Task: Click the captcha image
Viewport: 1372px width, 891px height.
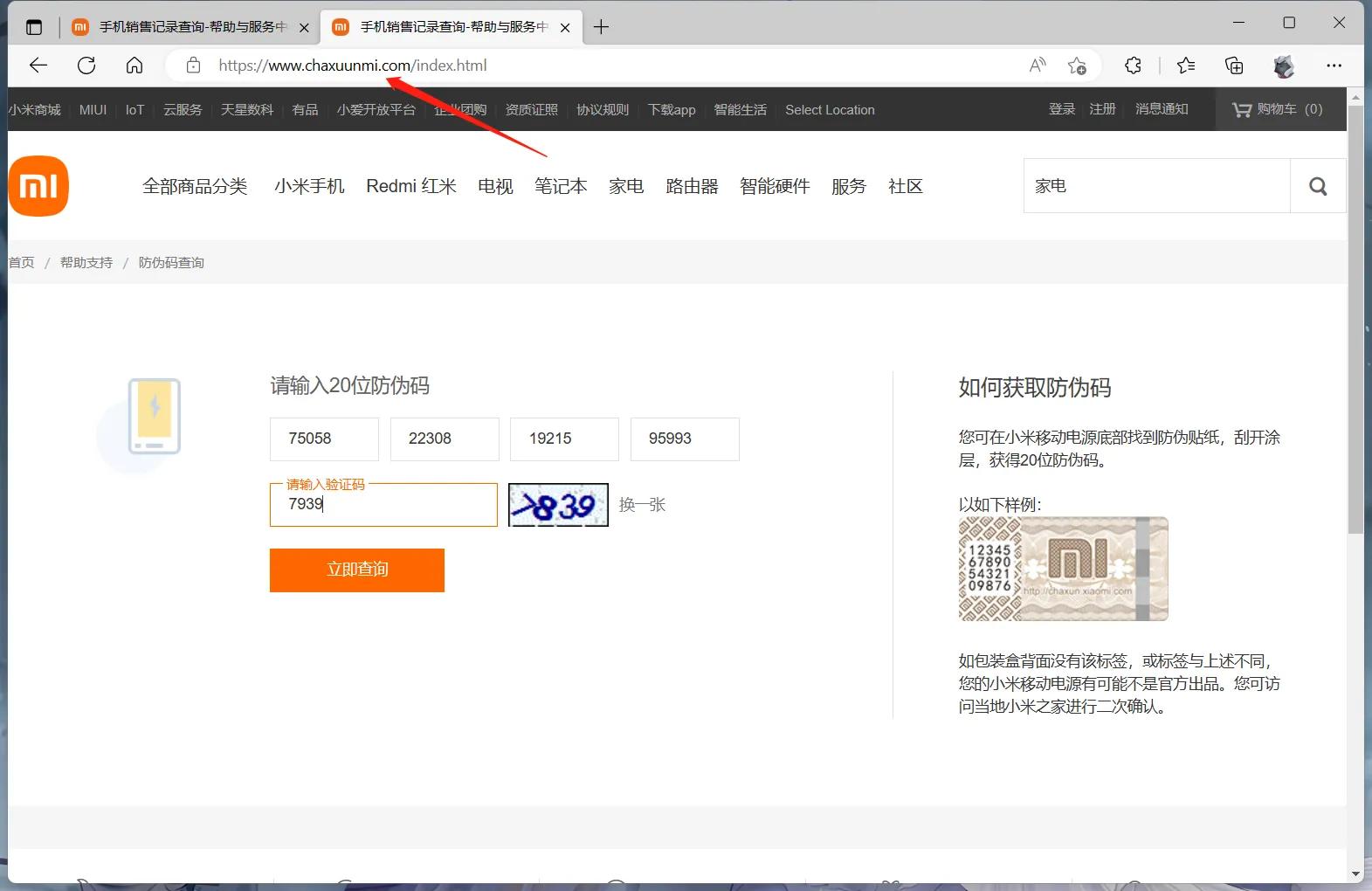Action: tap(558, 505)
